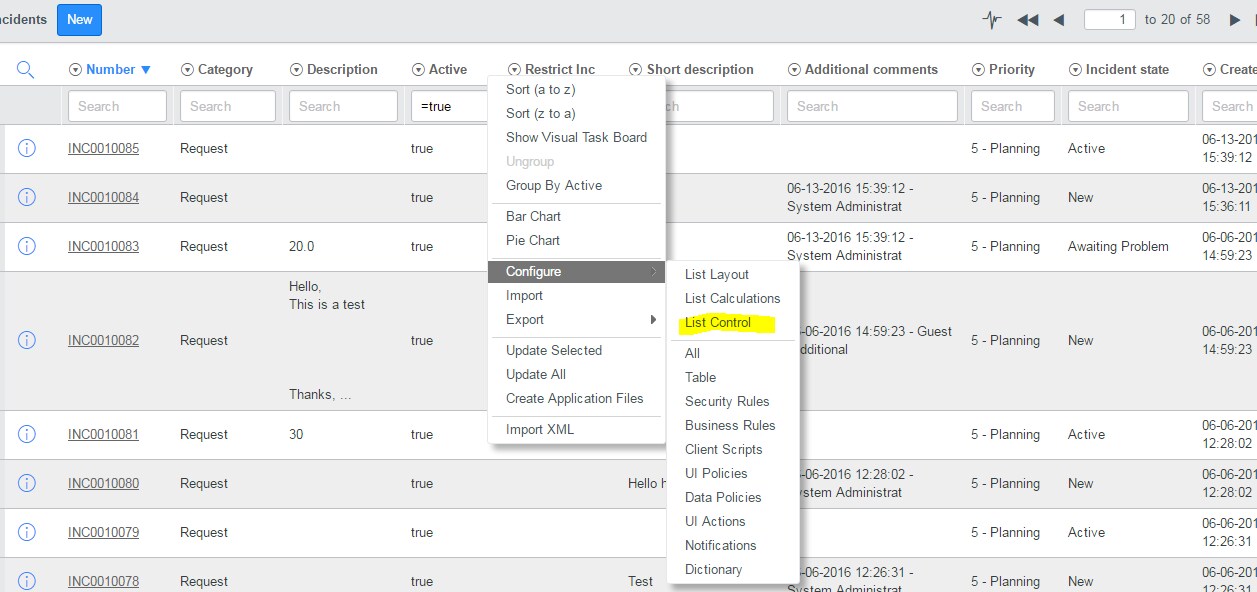Sort by the Number column header
Screen dimensions: 1257x592
[110, 70]
